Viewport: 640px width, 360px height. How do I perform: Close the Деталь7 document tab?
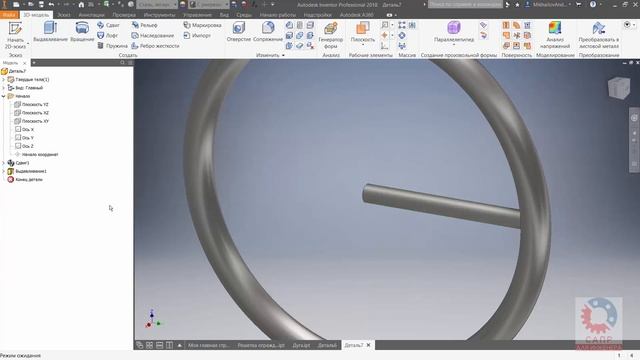369,345
